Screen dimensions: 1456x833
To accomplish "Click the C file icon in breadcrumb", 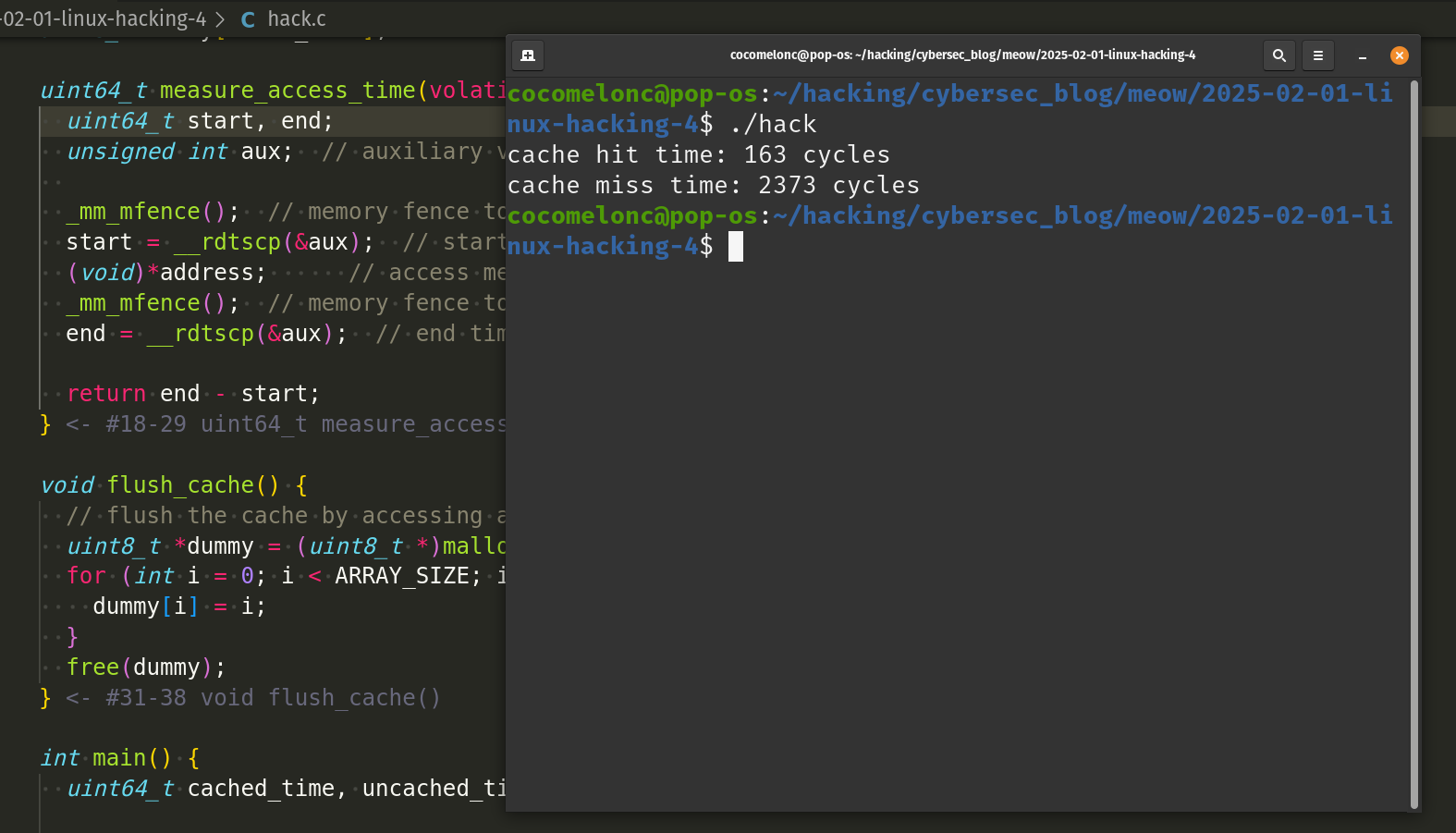I will (248, 19).
